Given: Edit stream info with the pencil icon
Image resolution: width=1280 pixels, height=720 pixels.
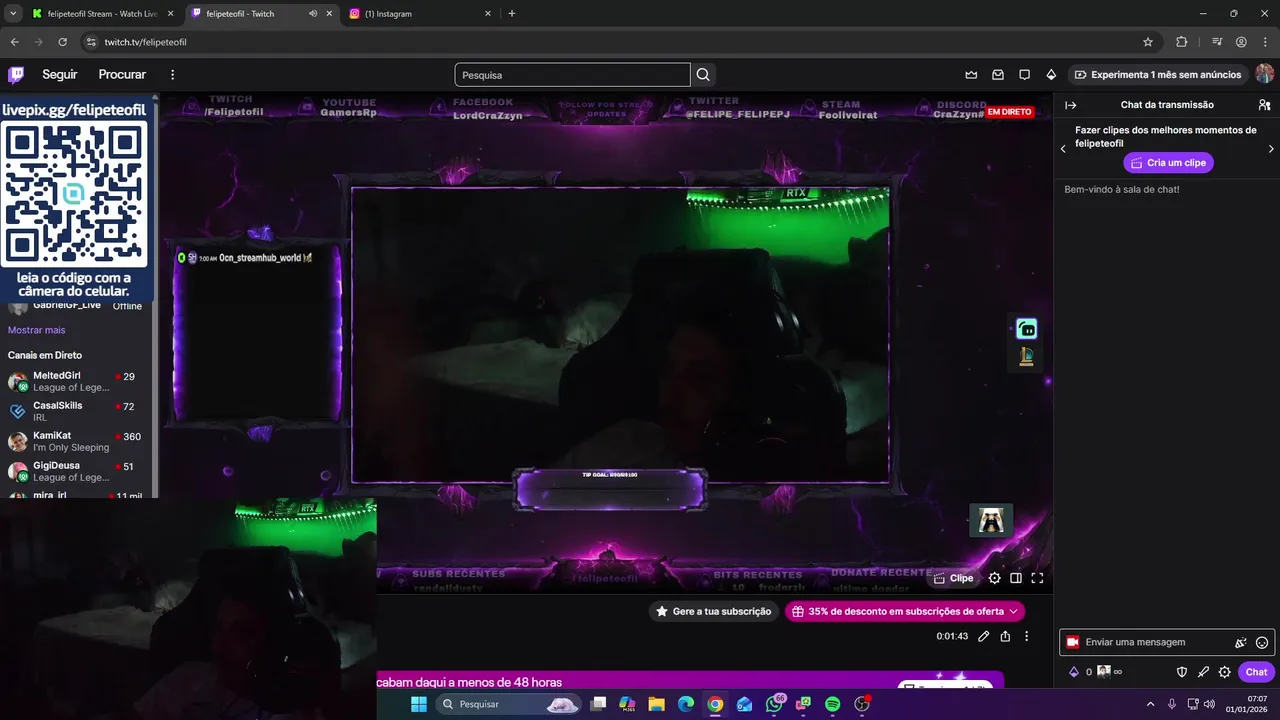Looking at the screenshot, I should click(x=984, y=636).
